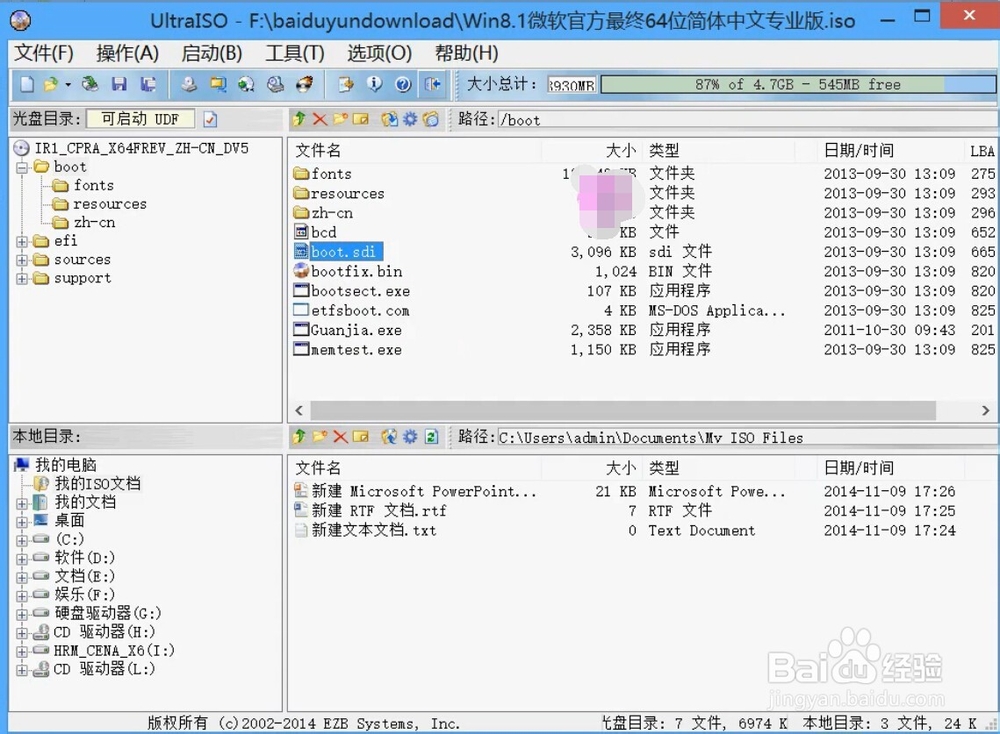Click the local path field C:\Users\admin

[747, 437]
